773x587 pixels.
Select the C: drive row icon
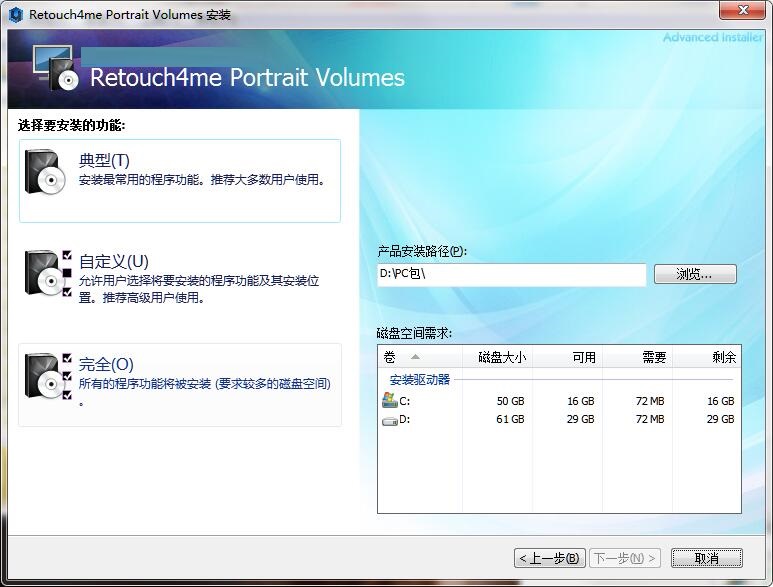click(x=389, y=400)
